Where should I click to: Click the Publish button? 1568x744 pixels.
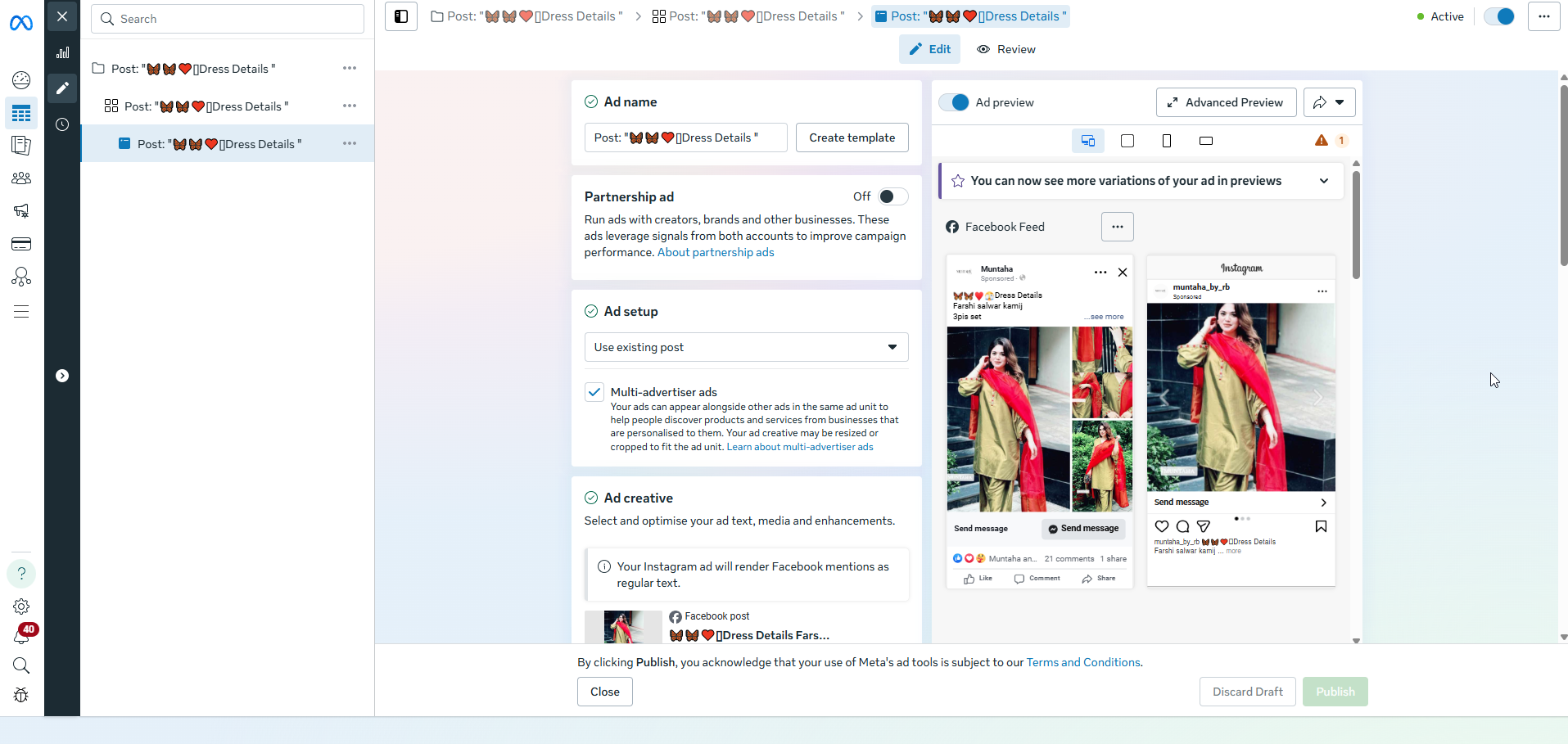1335,692
